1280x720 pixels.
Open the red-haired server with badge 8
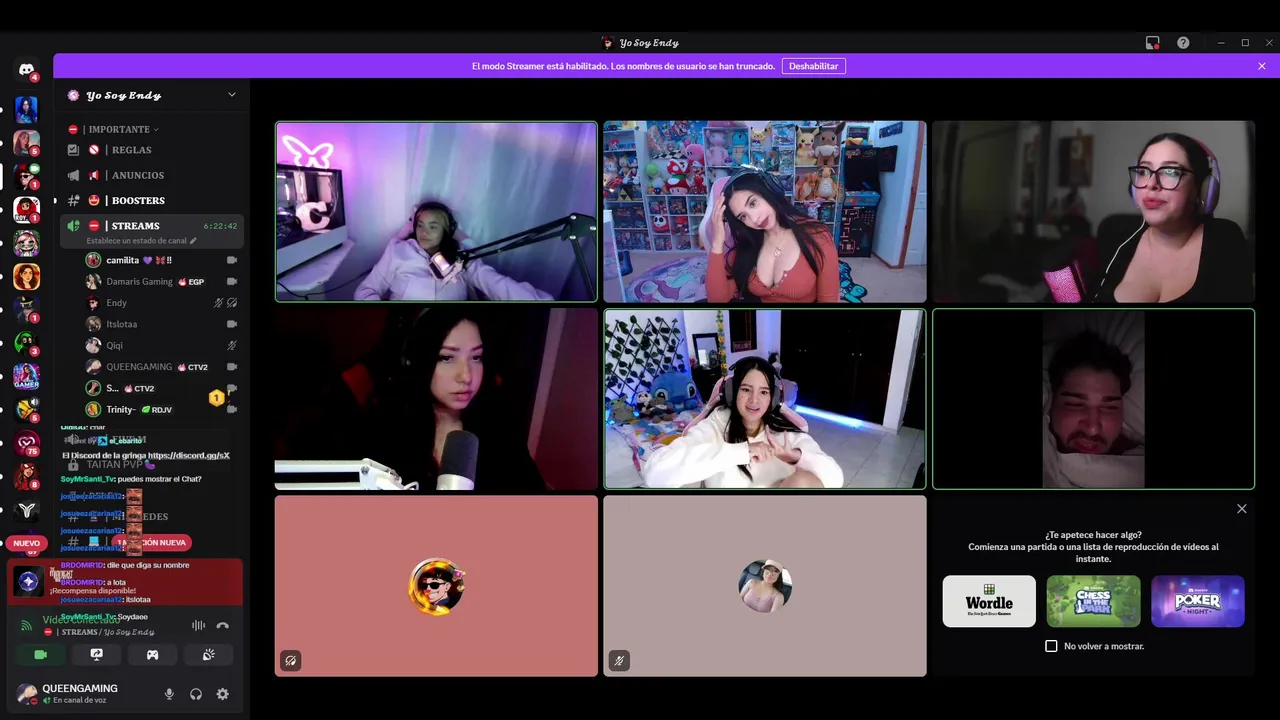27,476
